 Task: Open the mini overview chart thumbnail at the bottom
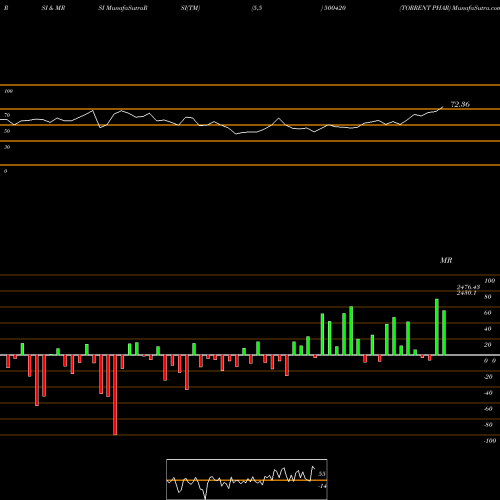click(247, 479)
